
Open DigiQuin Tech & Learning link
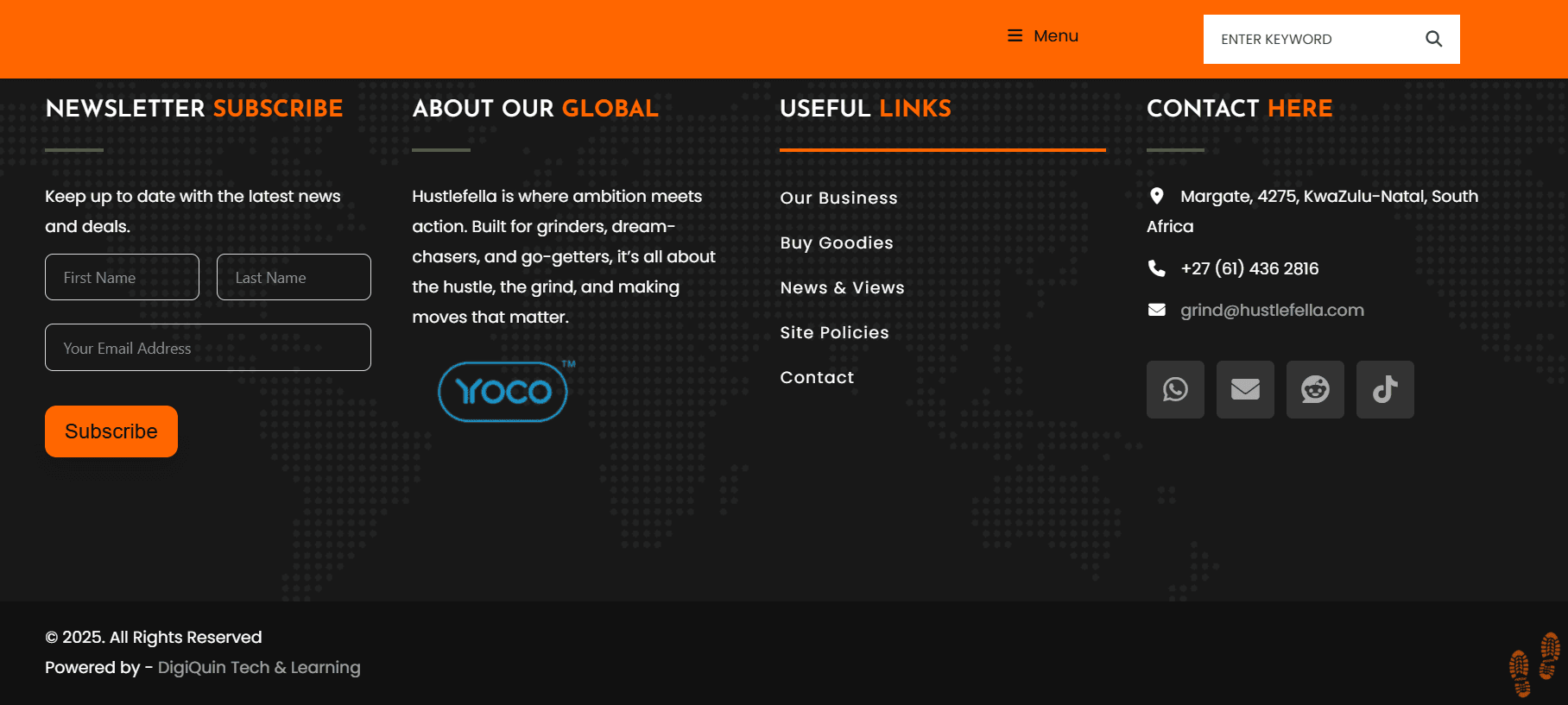[x=259, y=667]
